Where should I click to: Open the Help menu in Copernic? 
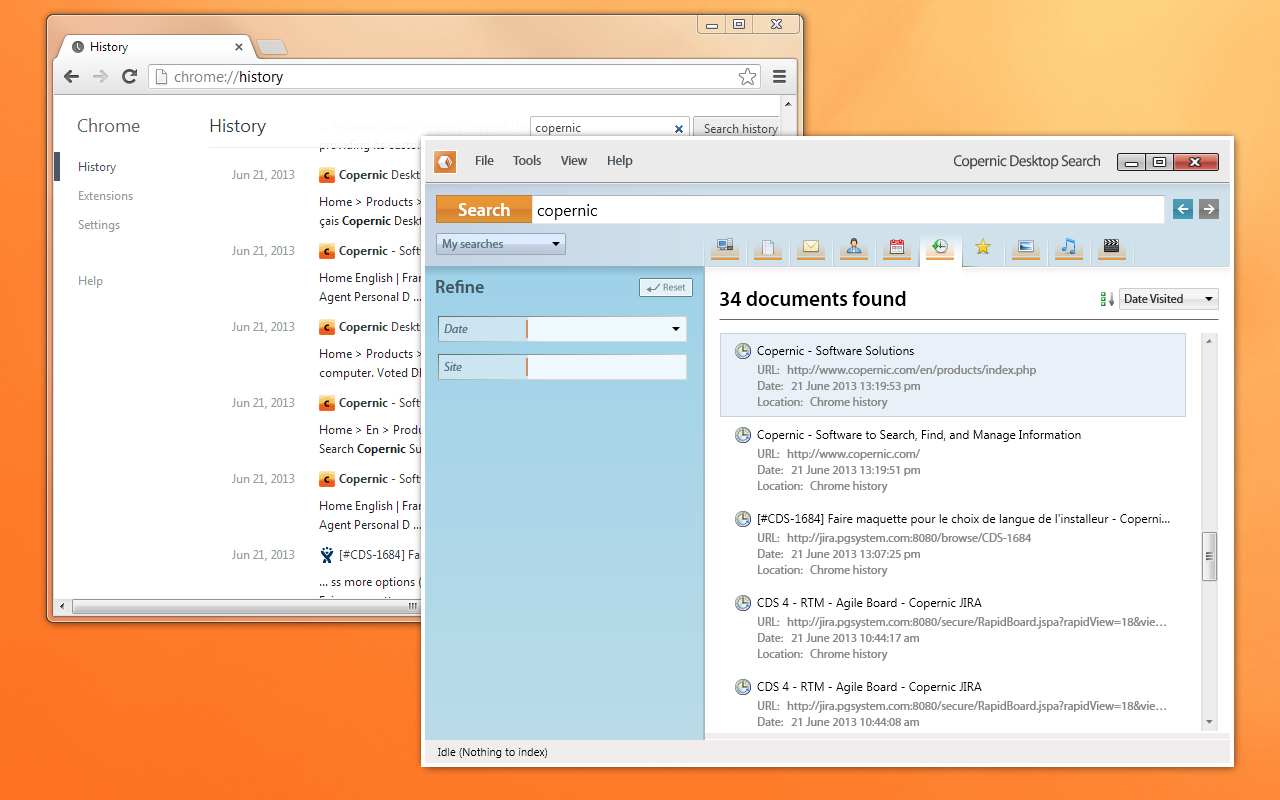620,161
